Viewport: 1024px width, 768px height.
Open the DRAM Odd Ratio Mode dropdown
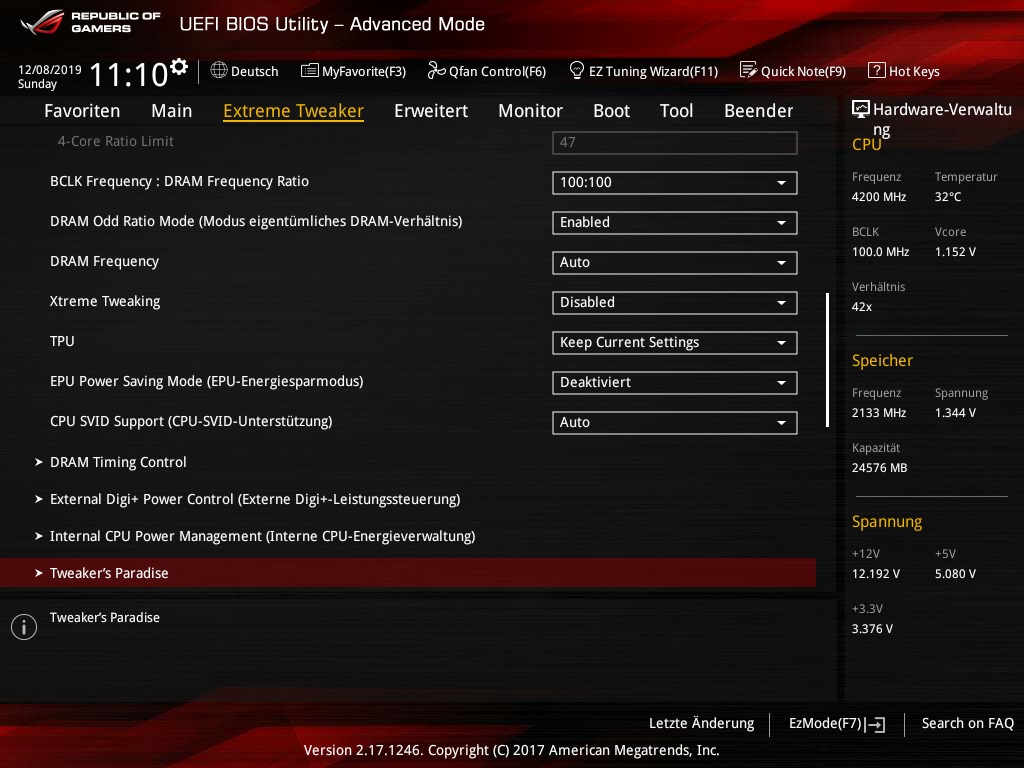[x=675, y=223]
